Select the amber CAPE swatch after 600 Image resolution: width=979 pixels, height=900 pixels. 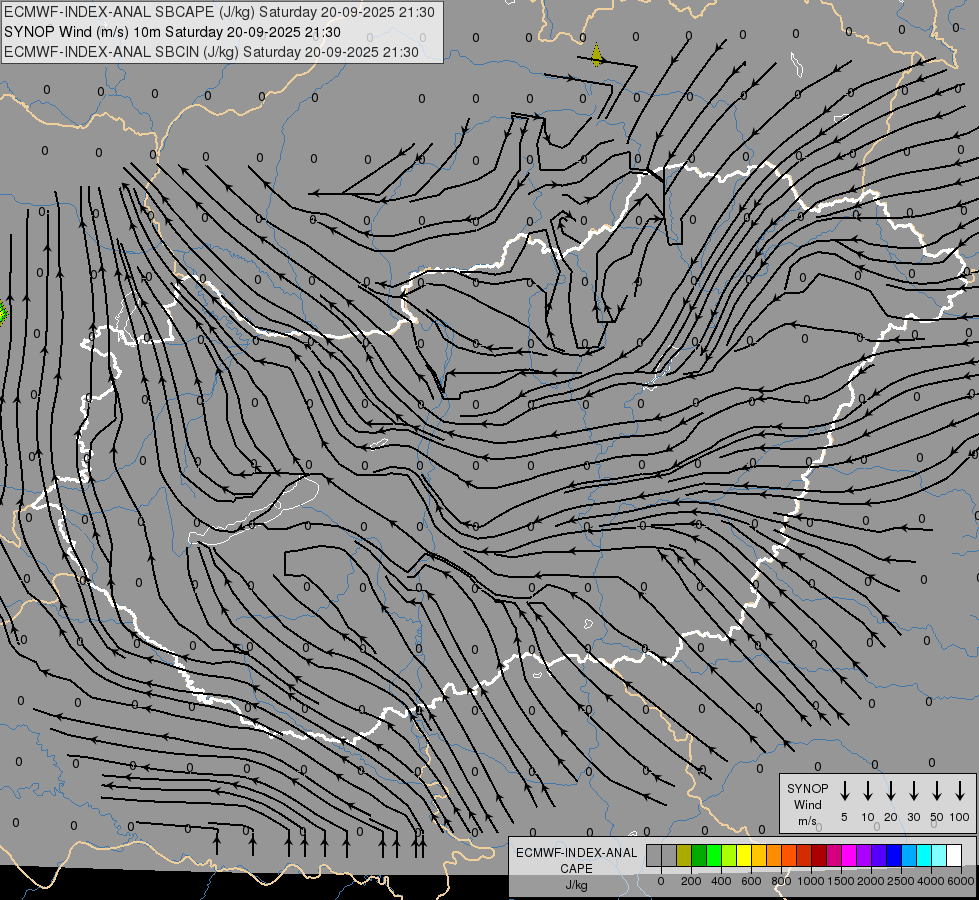pos(759,855)
